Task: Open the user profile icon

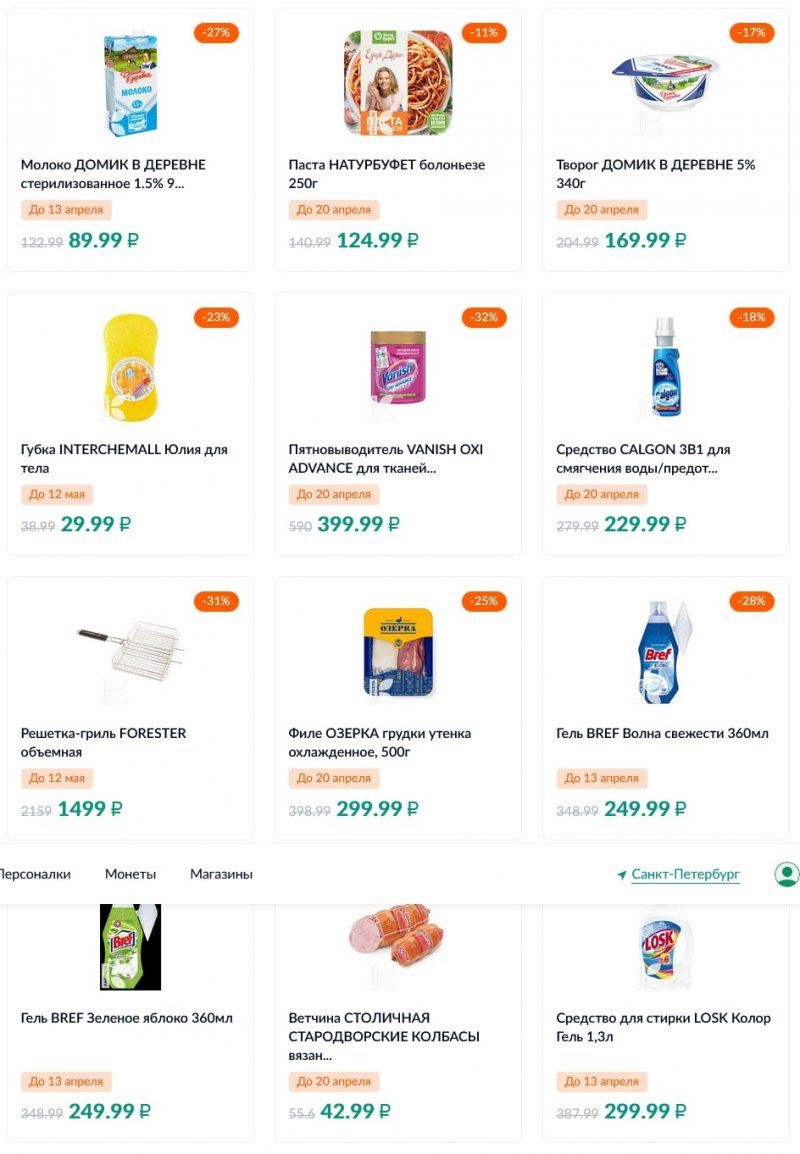Action: [786, 874]
